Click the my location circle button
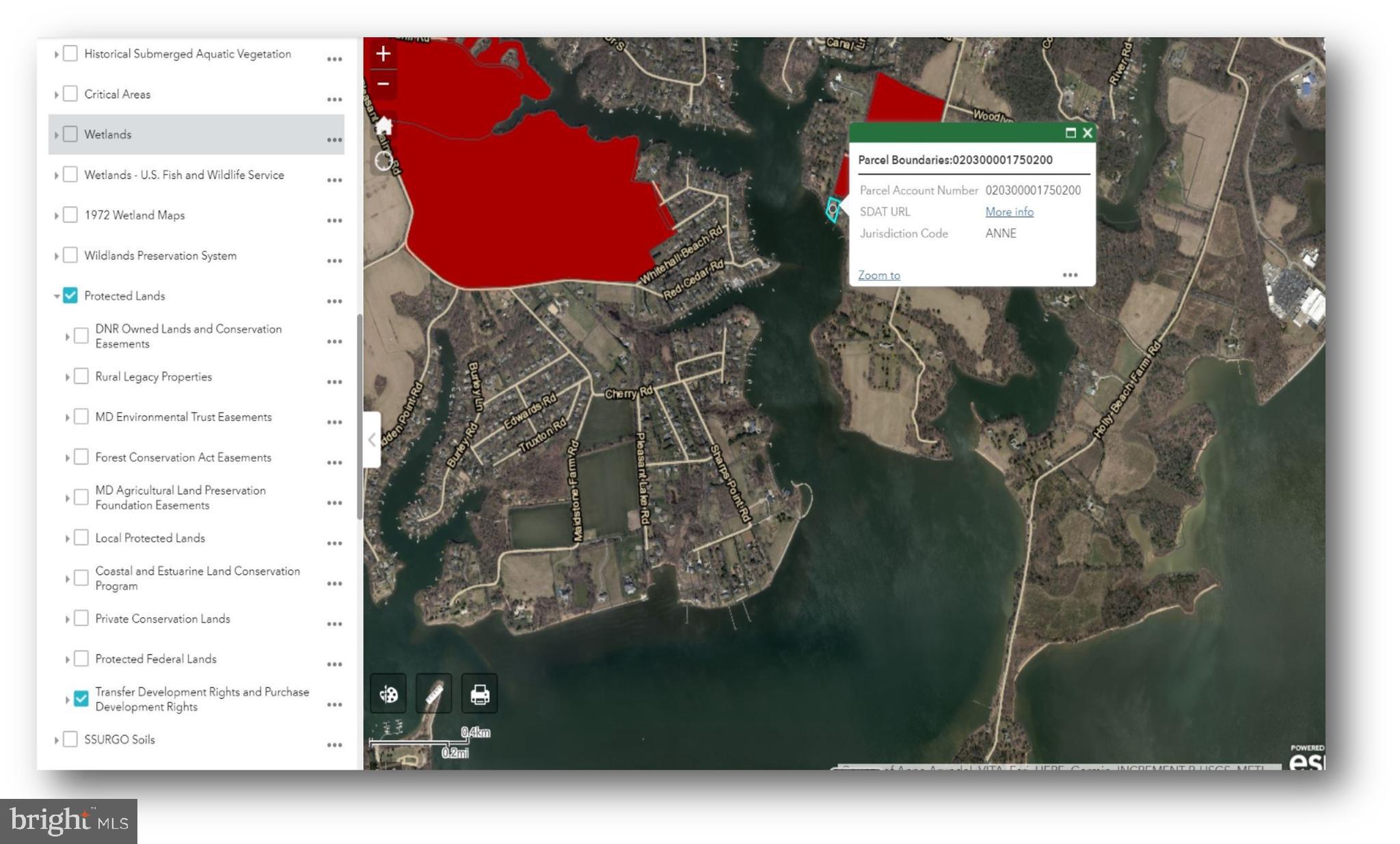The width and height of the screenshot is (1400, 844). (383, 161)
